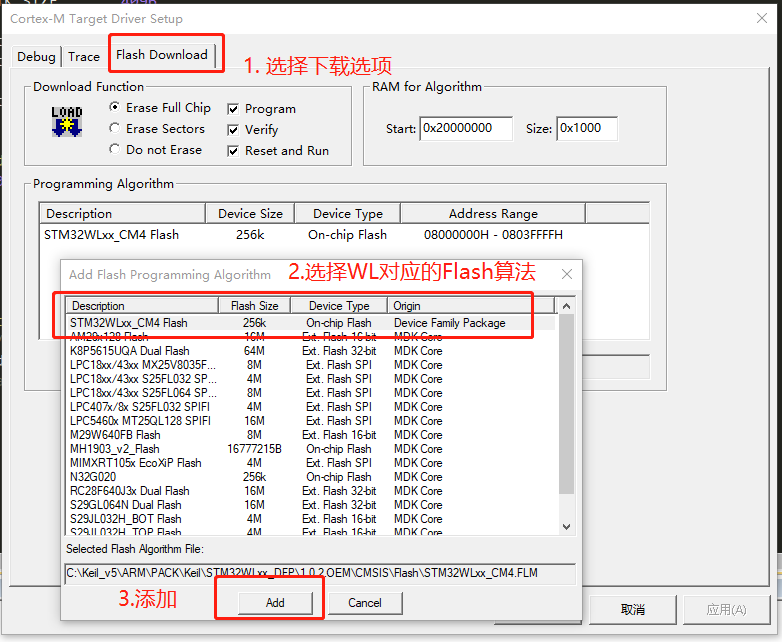
Task: Click the Address Range column header
Action: 493,214
